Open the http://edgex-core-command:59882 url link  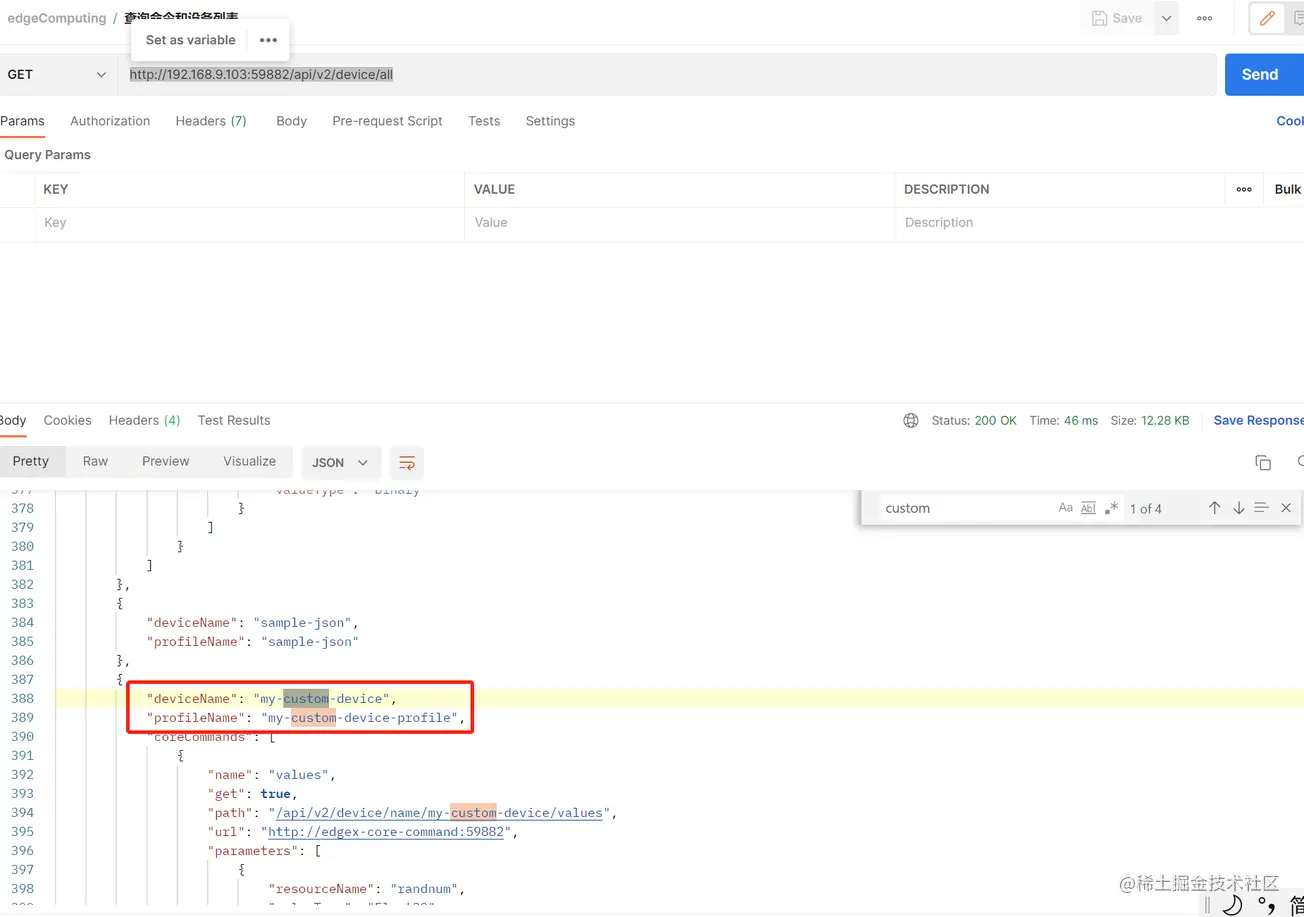(386, 832)
